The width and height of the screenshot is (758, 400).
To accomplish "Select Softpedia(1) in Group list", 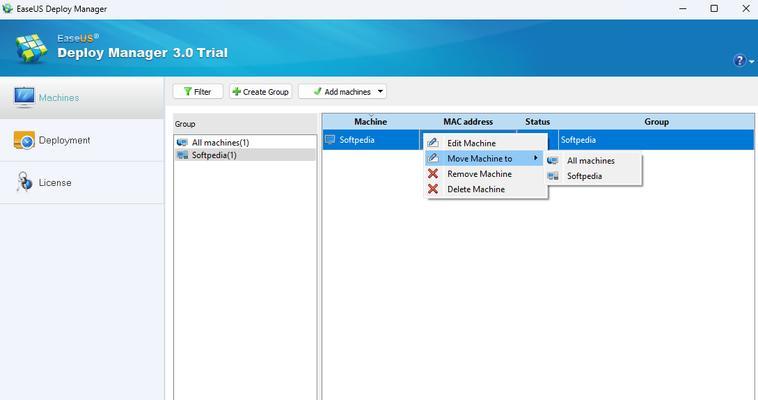I will point(245,155).
